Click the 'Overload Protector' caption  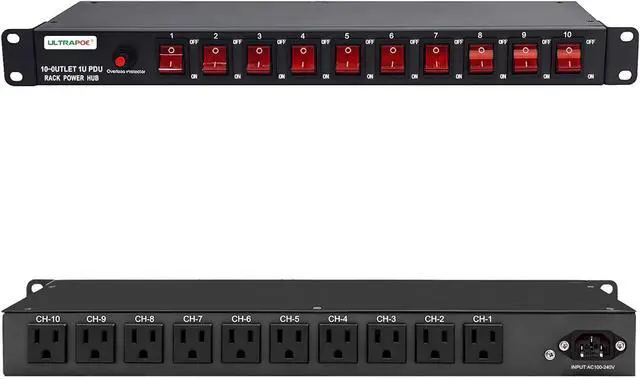(126, 72)
